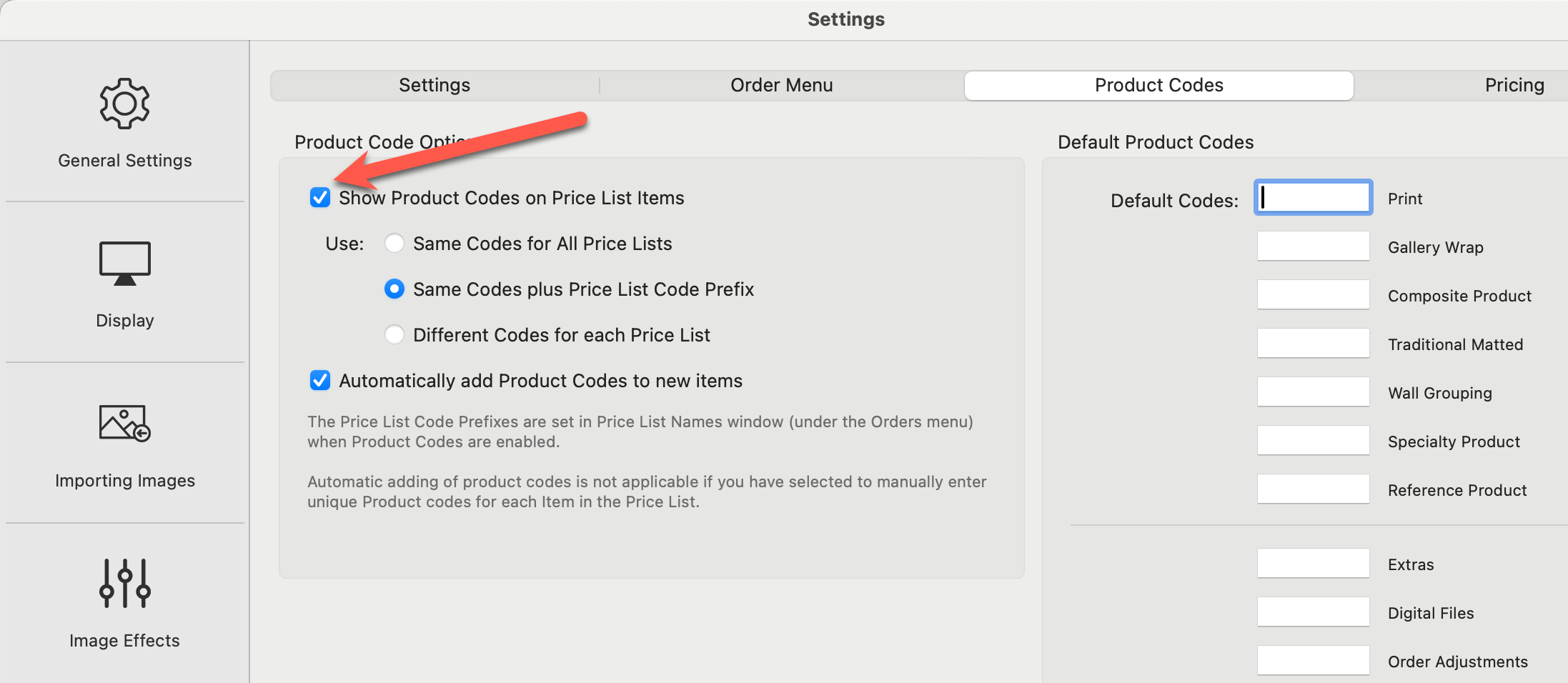Open Importing Images sidebar icon
Screen dimensions: 1568x683
(124, 423)
